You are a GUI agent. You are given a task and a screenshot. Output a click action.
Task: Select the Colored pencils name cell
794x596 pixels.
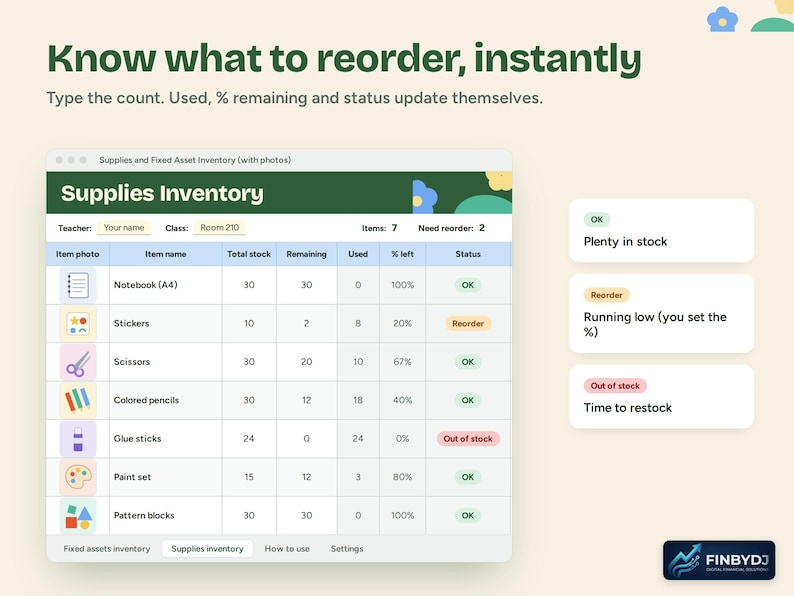pyautogui.click(x=166, y=400)
